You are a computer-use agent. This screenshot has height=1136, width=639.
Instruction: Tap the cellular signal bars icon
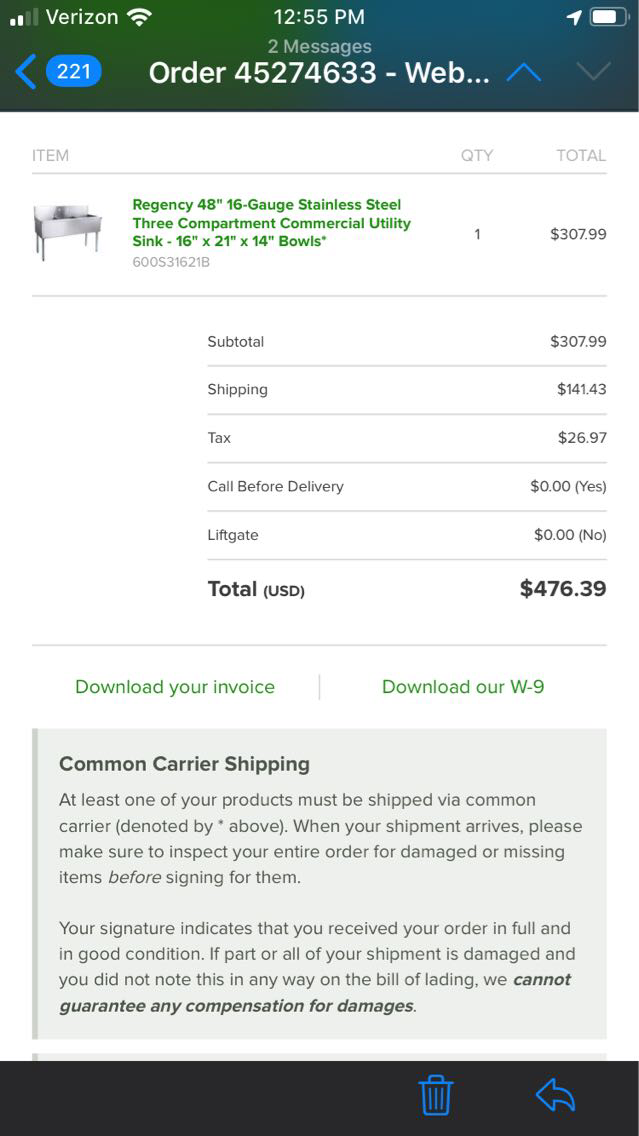(x=24, y=17)
